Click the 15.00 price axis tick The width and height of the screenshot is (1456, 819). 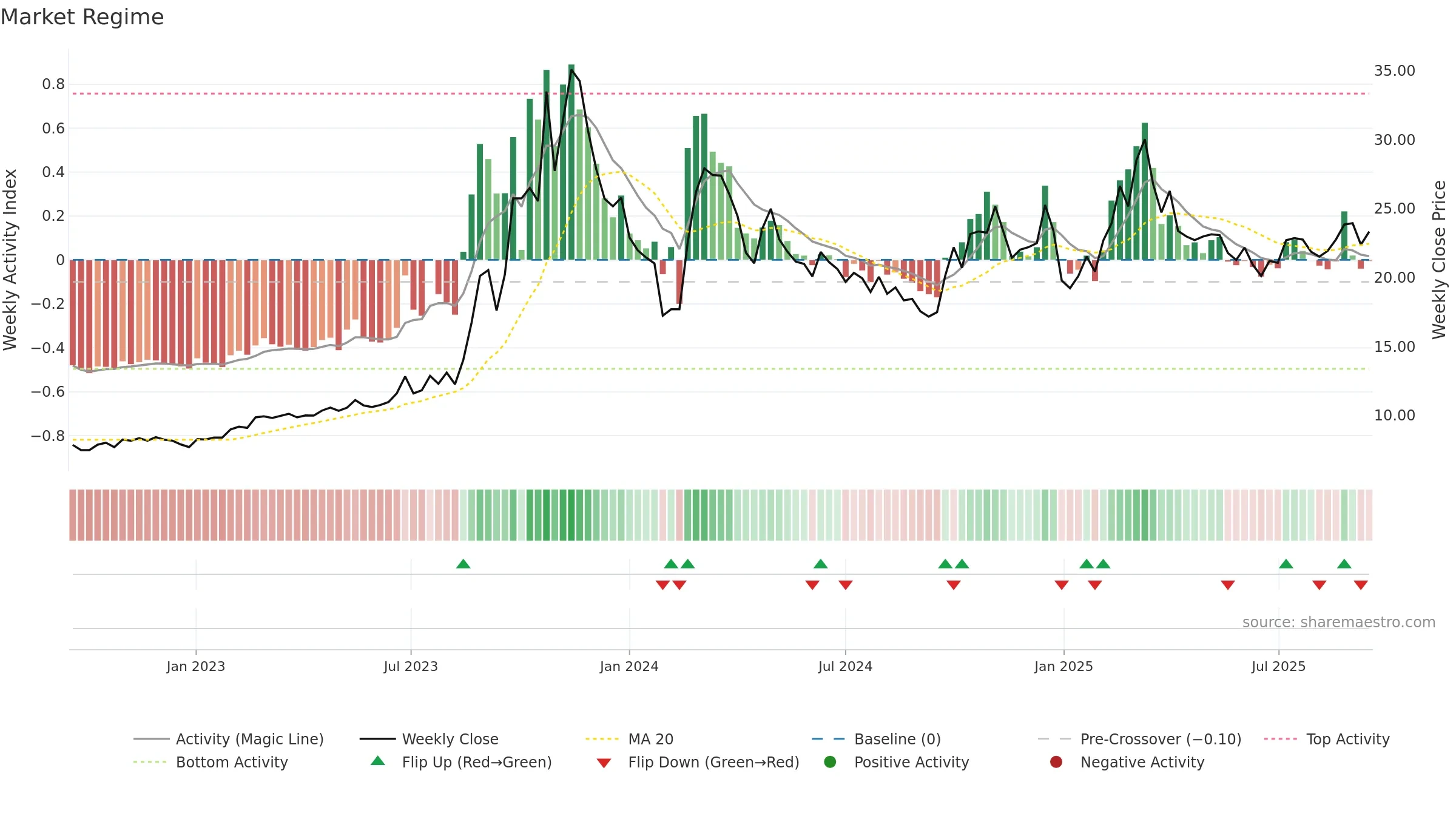[x=1395, y=347]
